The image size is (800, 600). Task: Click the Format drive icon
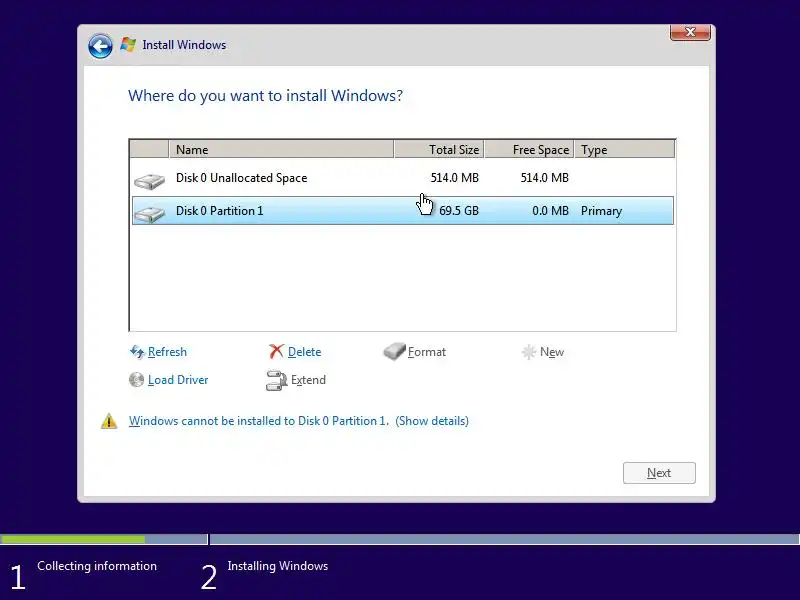(x=394, y=351)
